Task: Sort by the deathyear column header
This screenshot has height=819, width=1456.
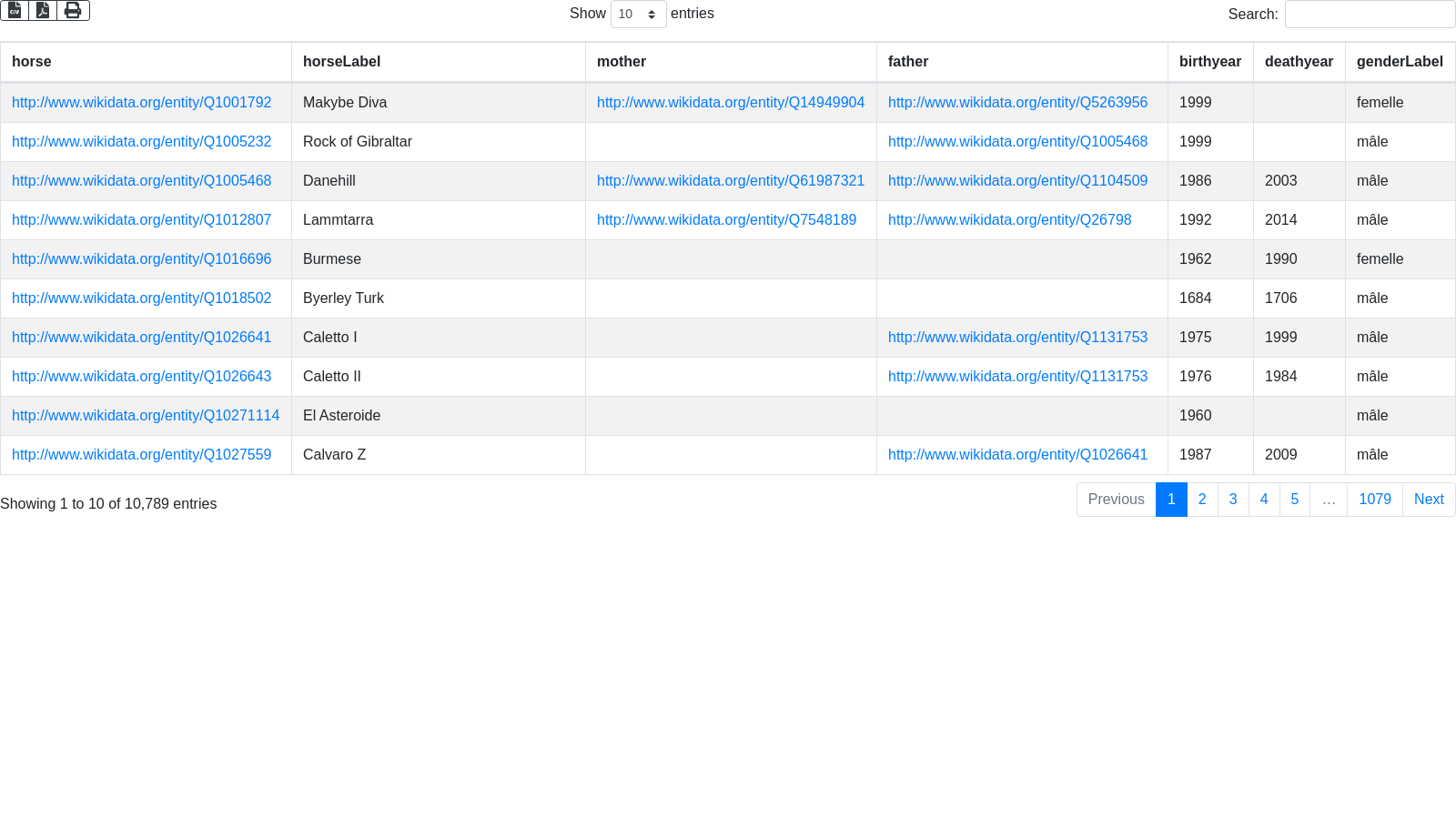Action: [1299, 62]
